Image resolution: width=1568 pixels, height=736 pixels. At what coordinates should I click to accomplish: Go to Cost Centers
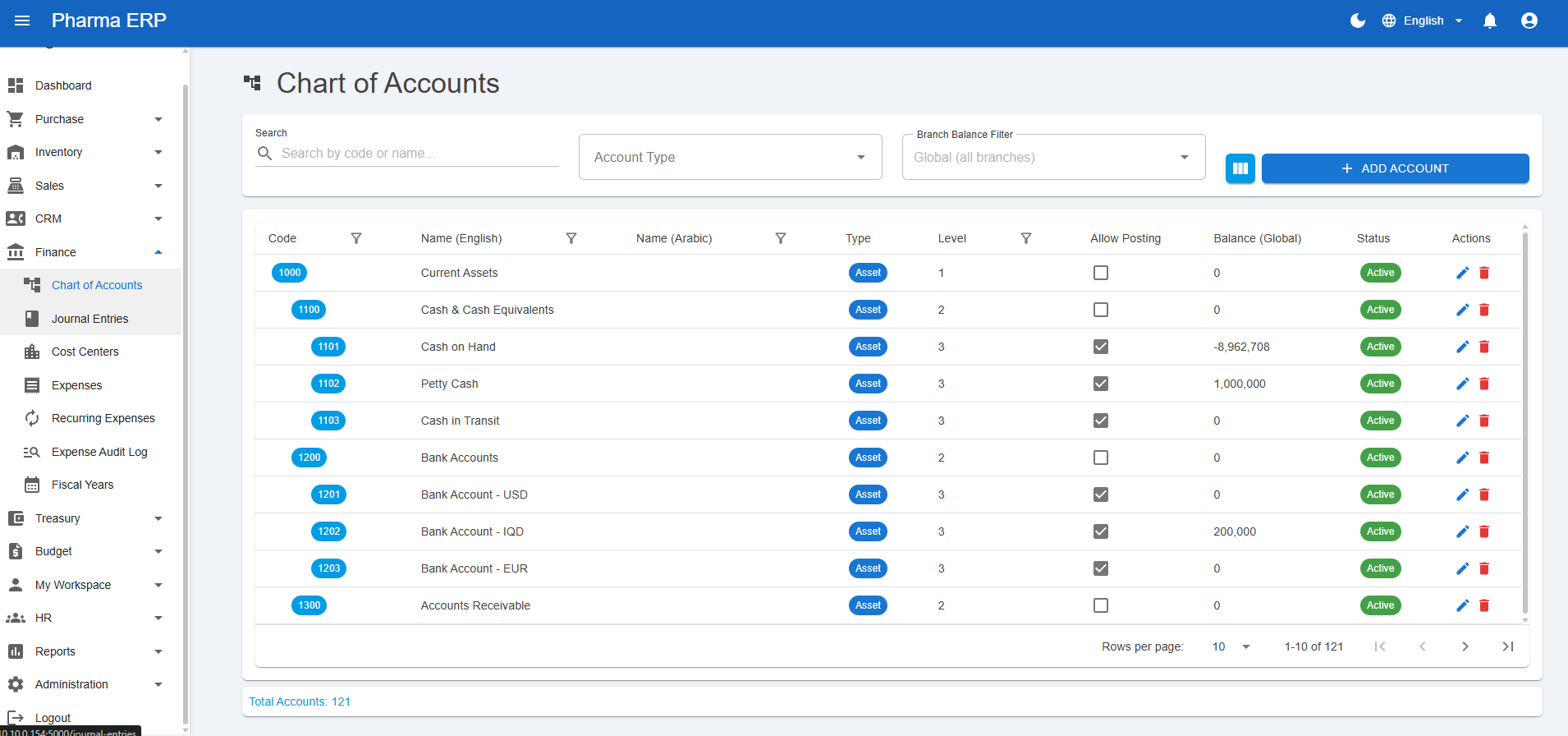tap(90, 352)
